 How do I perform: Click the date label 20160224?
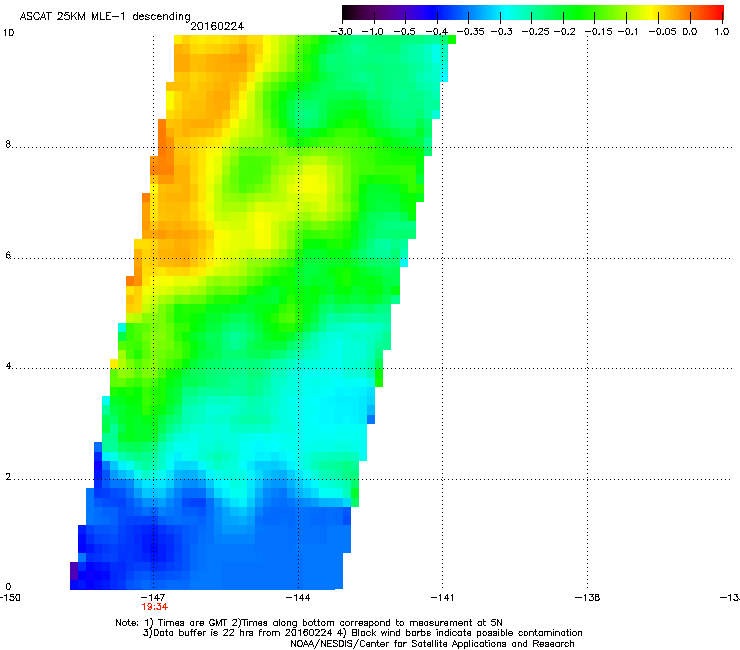click(x=217, y=26)
